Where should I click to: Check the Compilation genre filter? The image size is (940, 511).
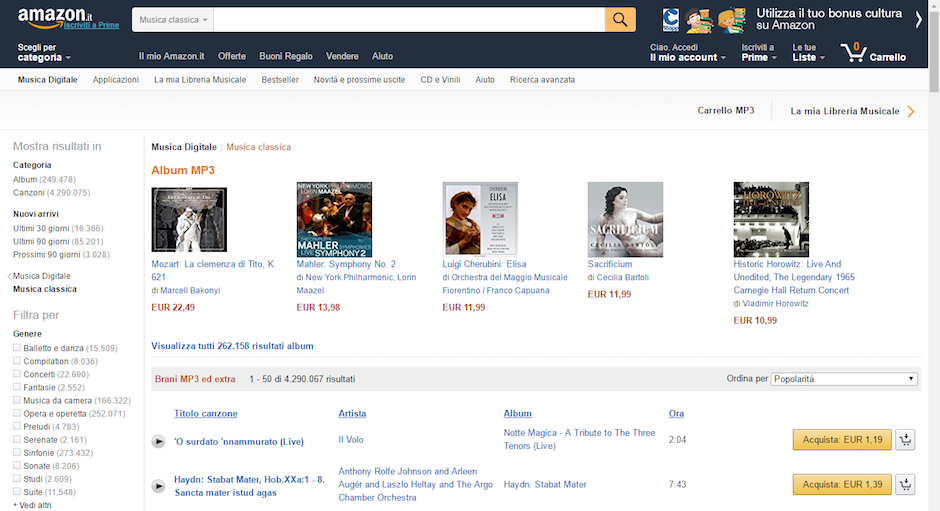click(x=17, y=360)
